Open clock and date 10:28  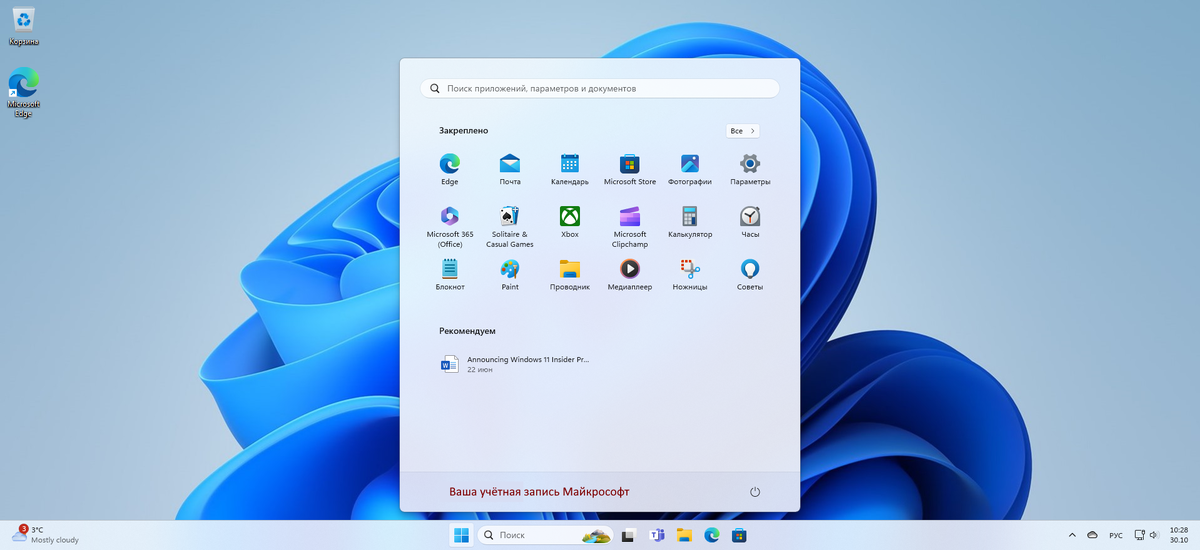point(1178,535)
